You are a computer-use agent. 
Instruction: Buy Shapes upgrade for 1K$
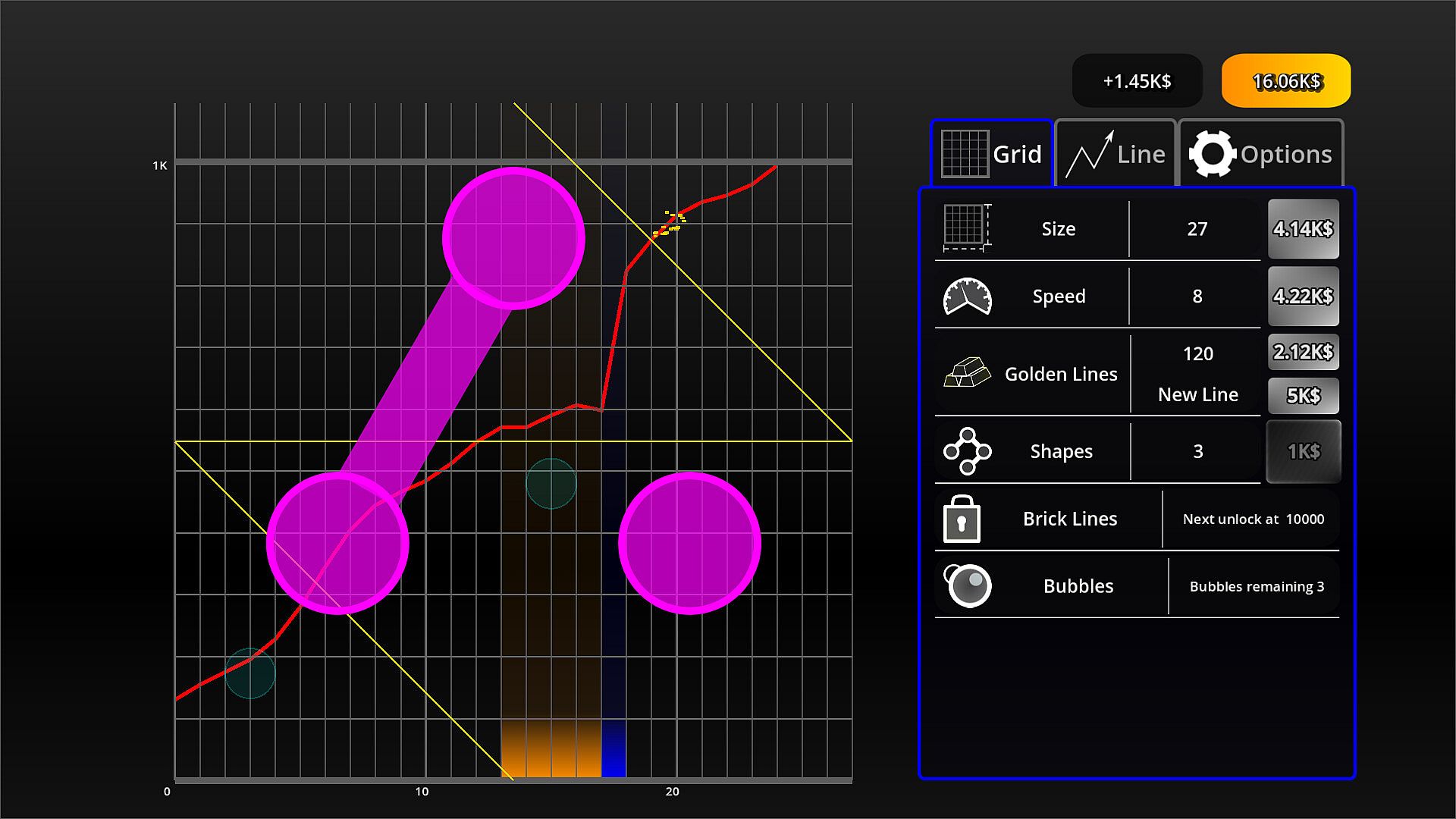(x=1303, y=452)
